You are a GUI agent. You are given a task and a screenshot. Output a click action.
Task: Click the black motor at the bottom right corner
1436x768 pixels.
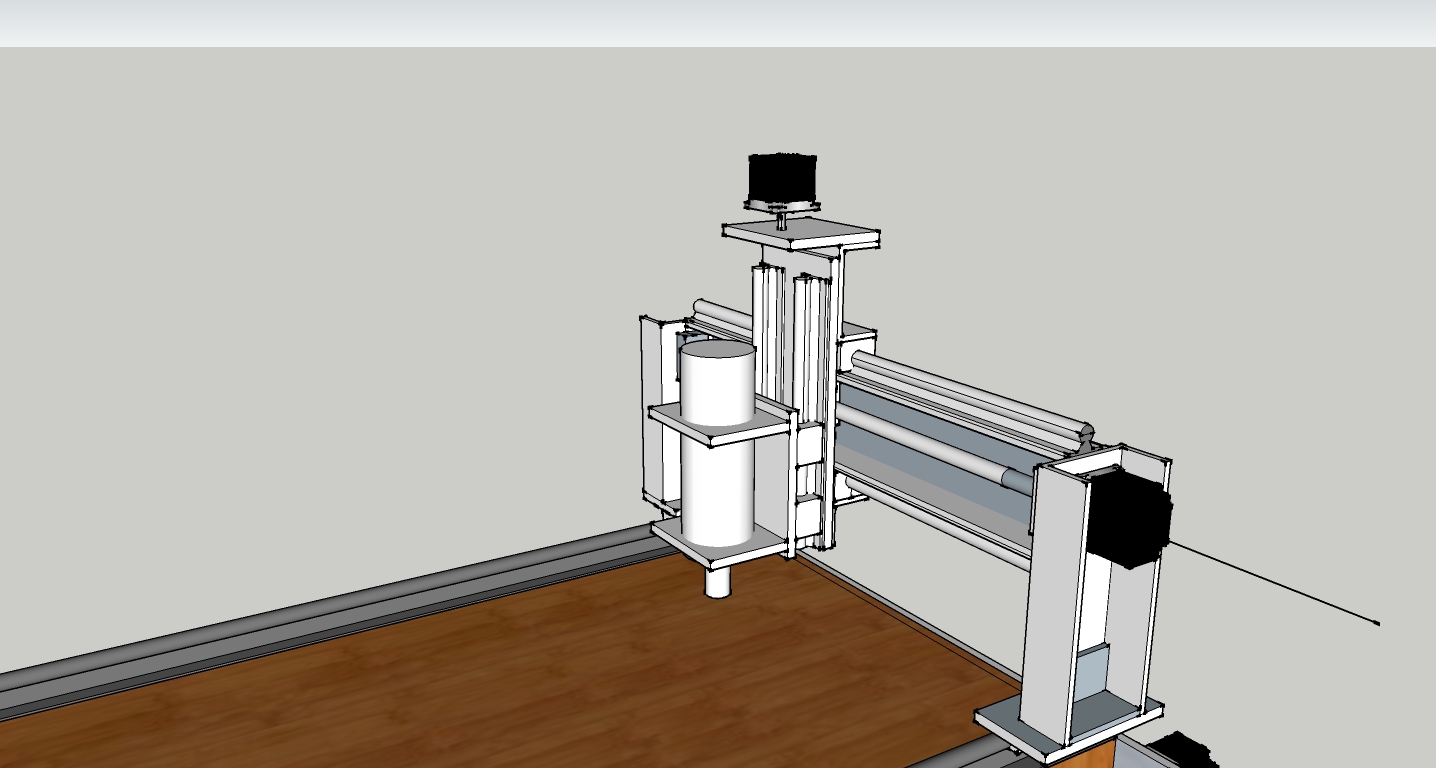click(1185, 750)
